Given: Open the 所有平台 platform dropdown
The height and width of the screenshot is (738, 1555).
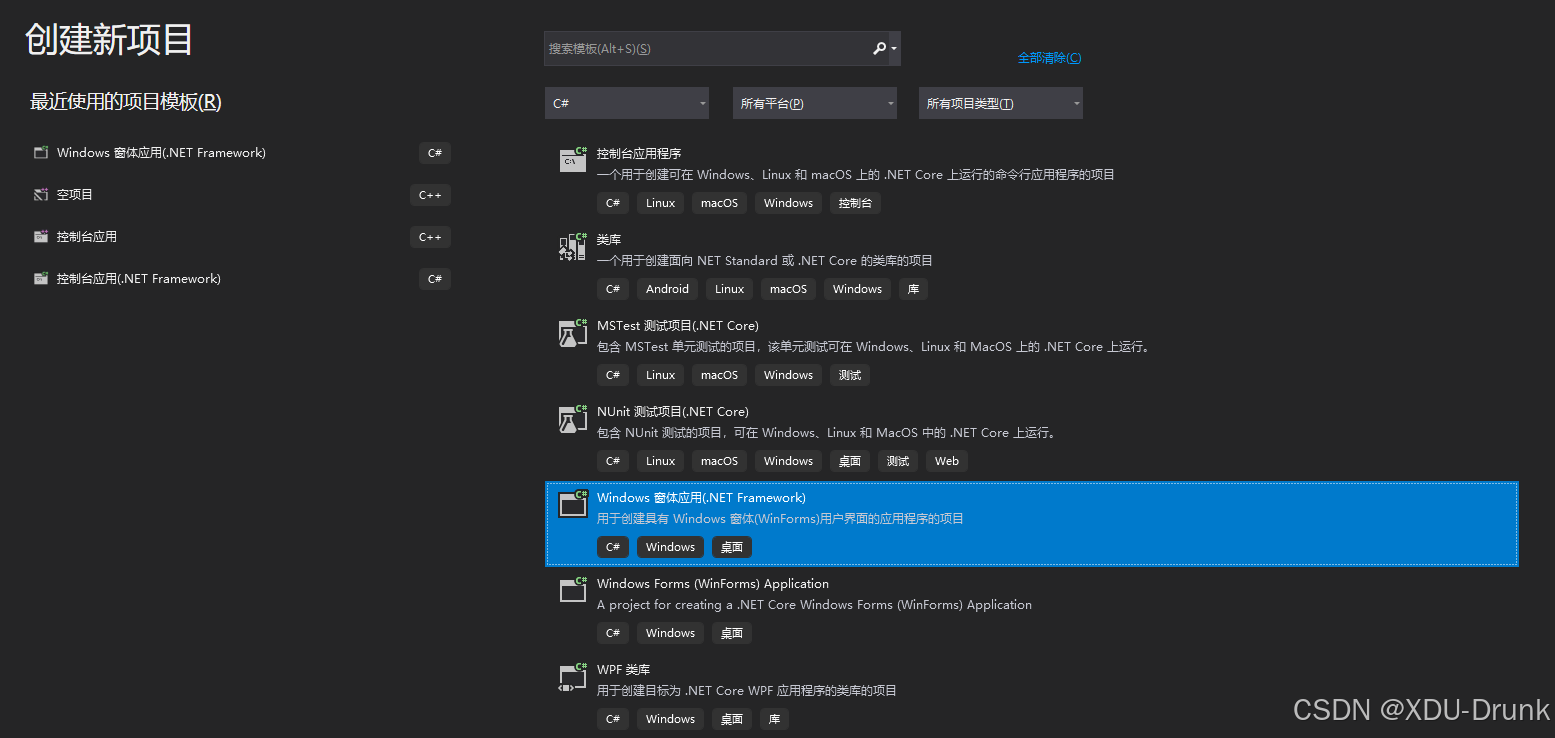Looking at the screenshot, I should 815,103.
